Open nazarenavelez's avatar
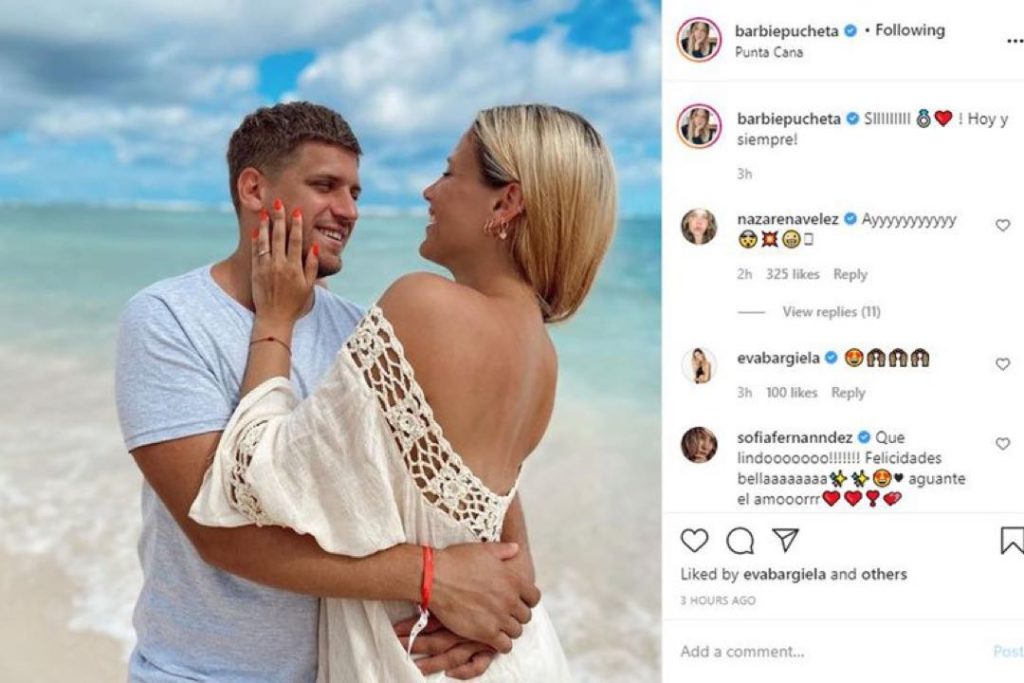 tap(699, 227)
